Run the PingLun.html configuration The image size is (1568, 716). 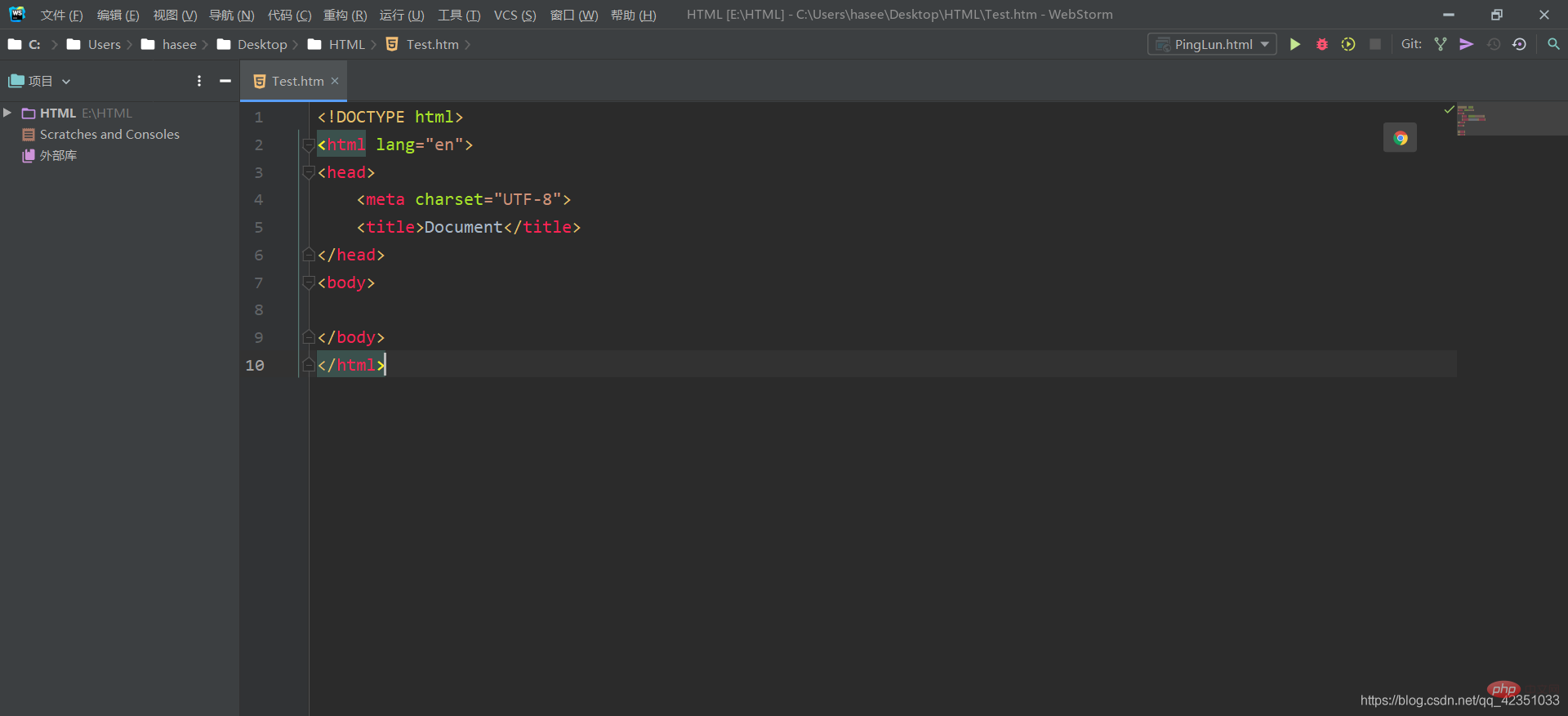(1294, 44)
